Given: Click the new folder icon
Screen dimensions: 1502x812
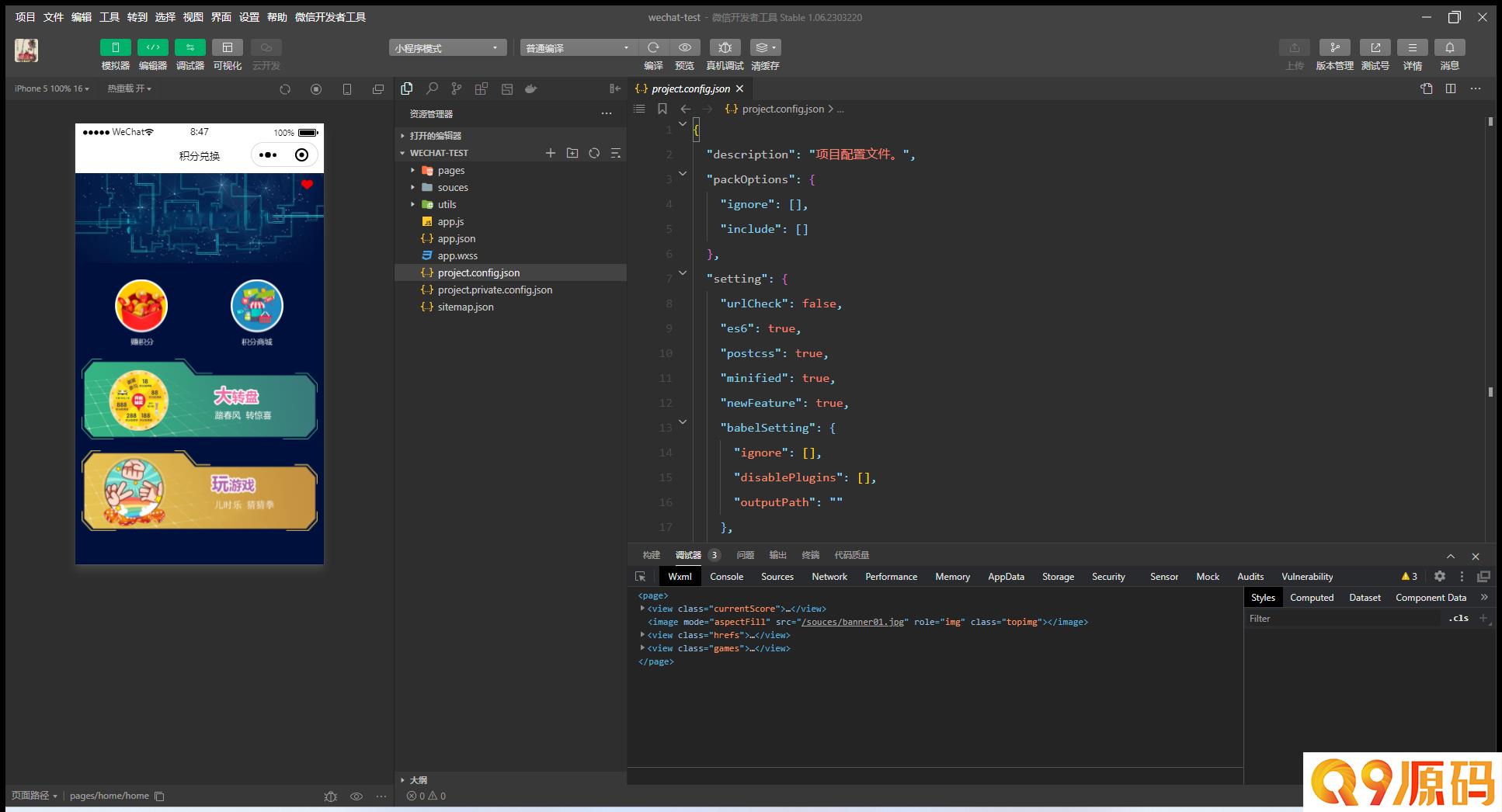Looking at the screenshot, I should coord(572,153).
